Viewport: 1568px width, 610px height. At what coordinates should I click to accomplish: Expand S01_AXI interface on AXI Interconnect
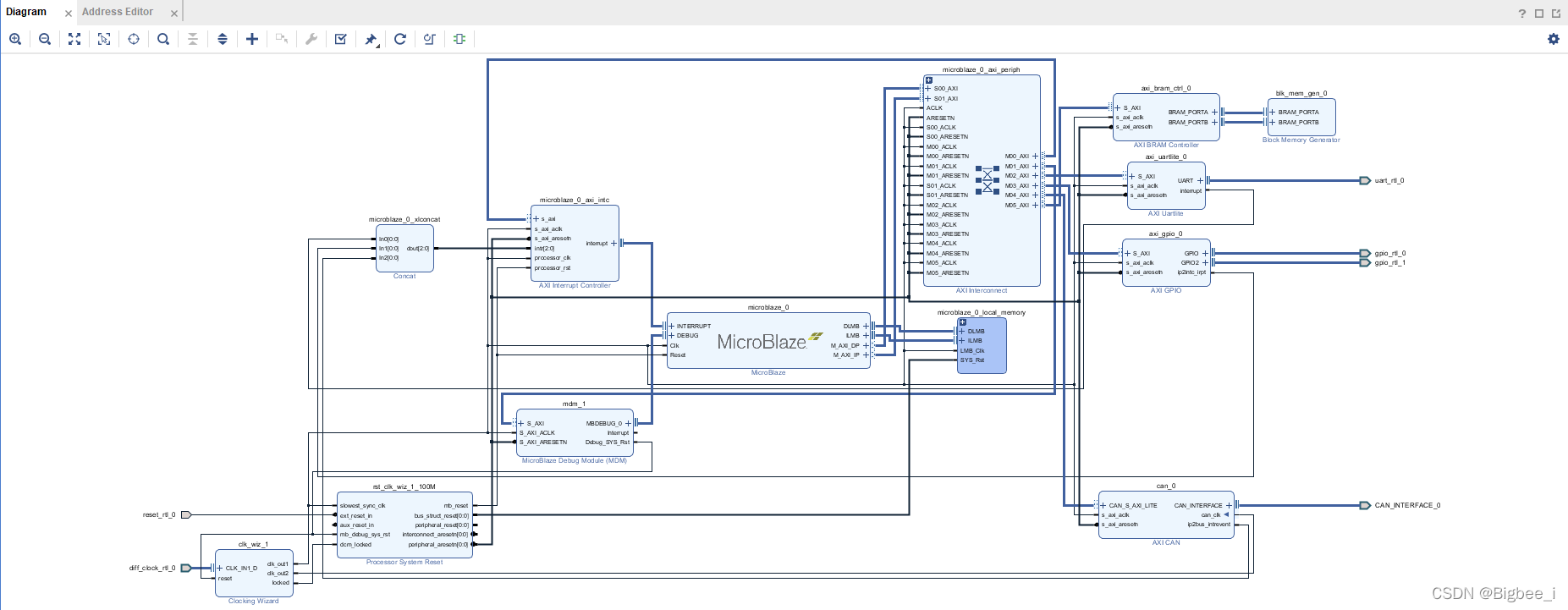point(928,98)
